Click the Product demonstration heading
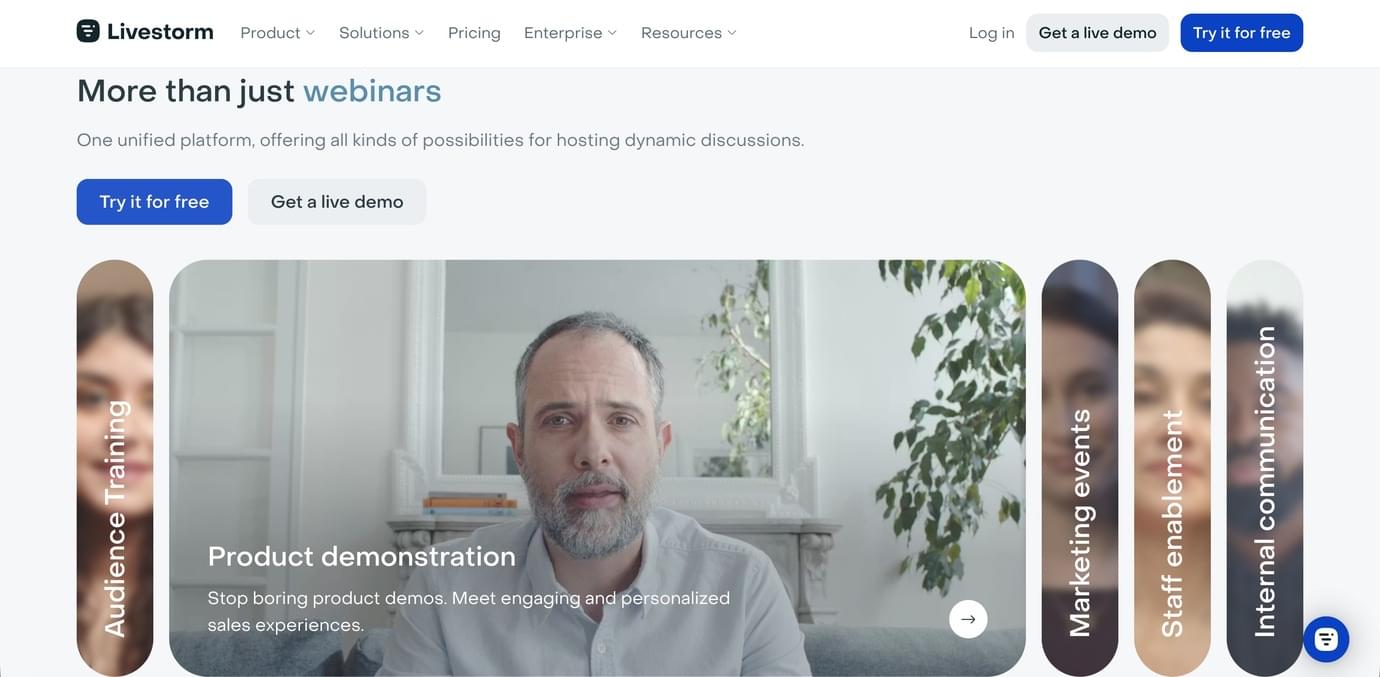 361,556
